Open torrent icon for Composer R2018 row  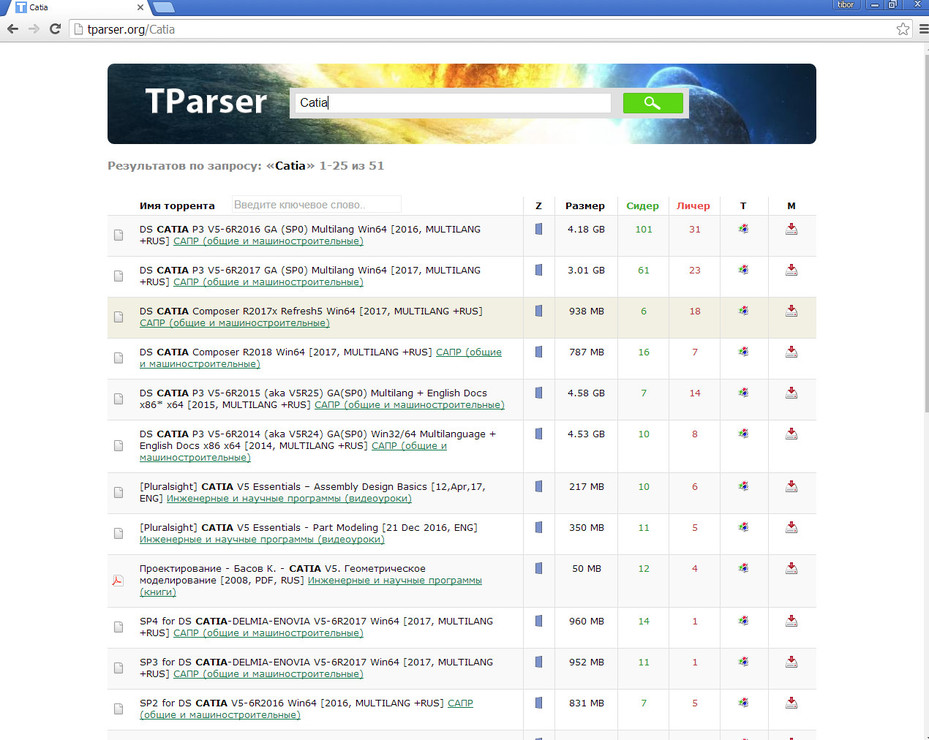pyautogui.click(x=743, y=351)
